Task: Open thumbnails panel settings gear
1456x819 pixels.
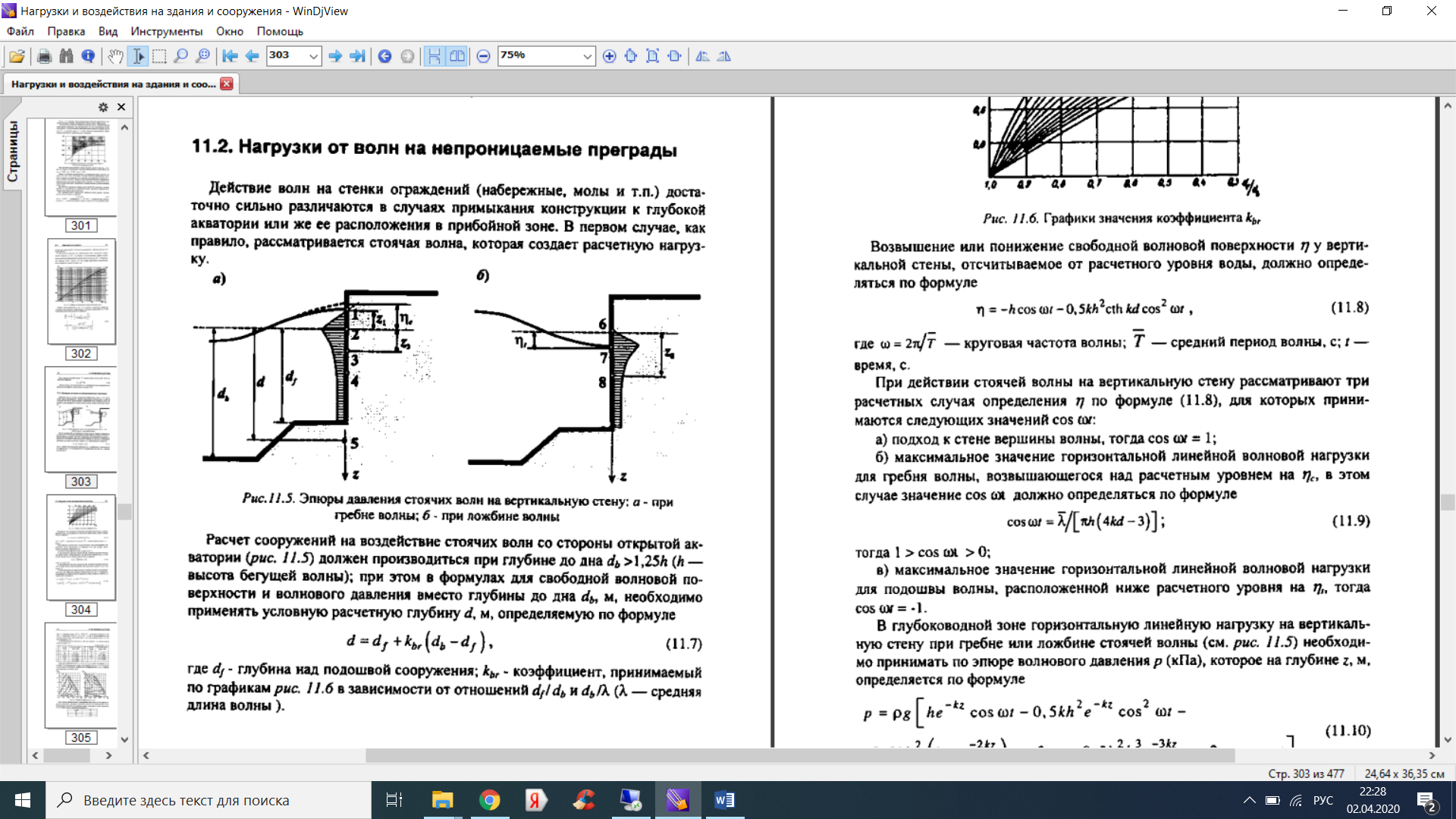Action: point(103,107)
